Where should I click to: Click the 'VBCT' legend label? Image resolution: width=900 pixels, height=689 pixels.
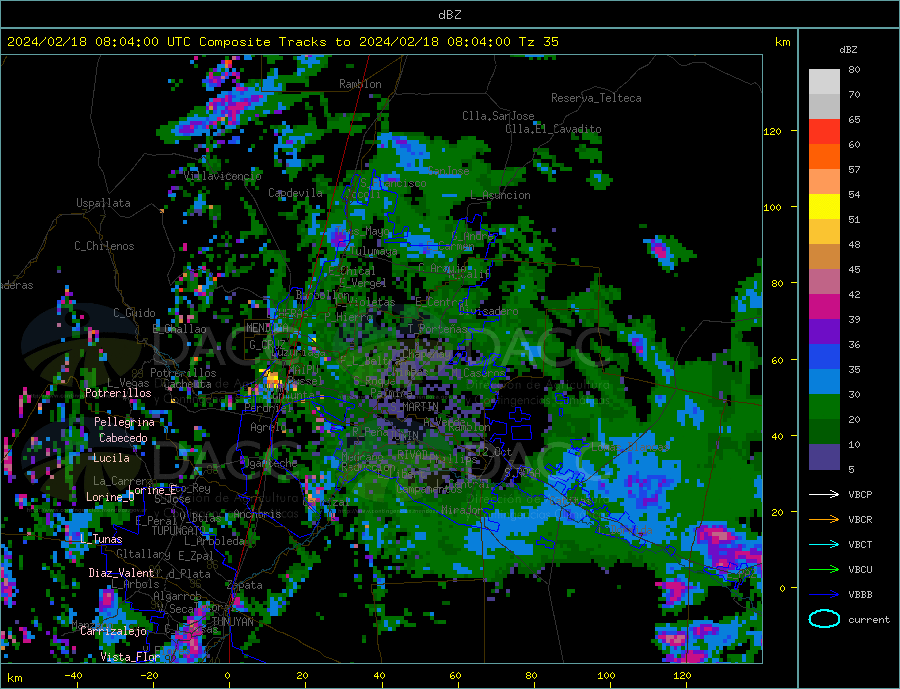pos(860,544)
